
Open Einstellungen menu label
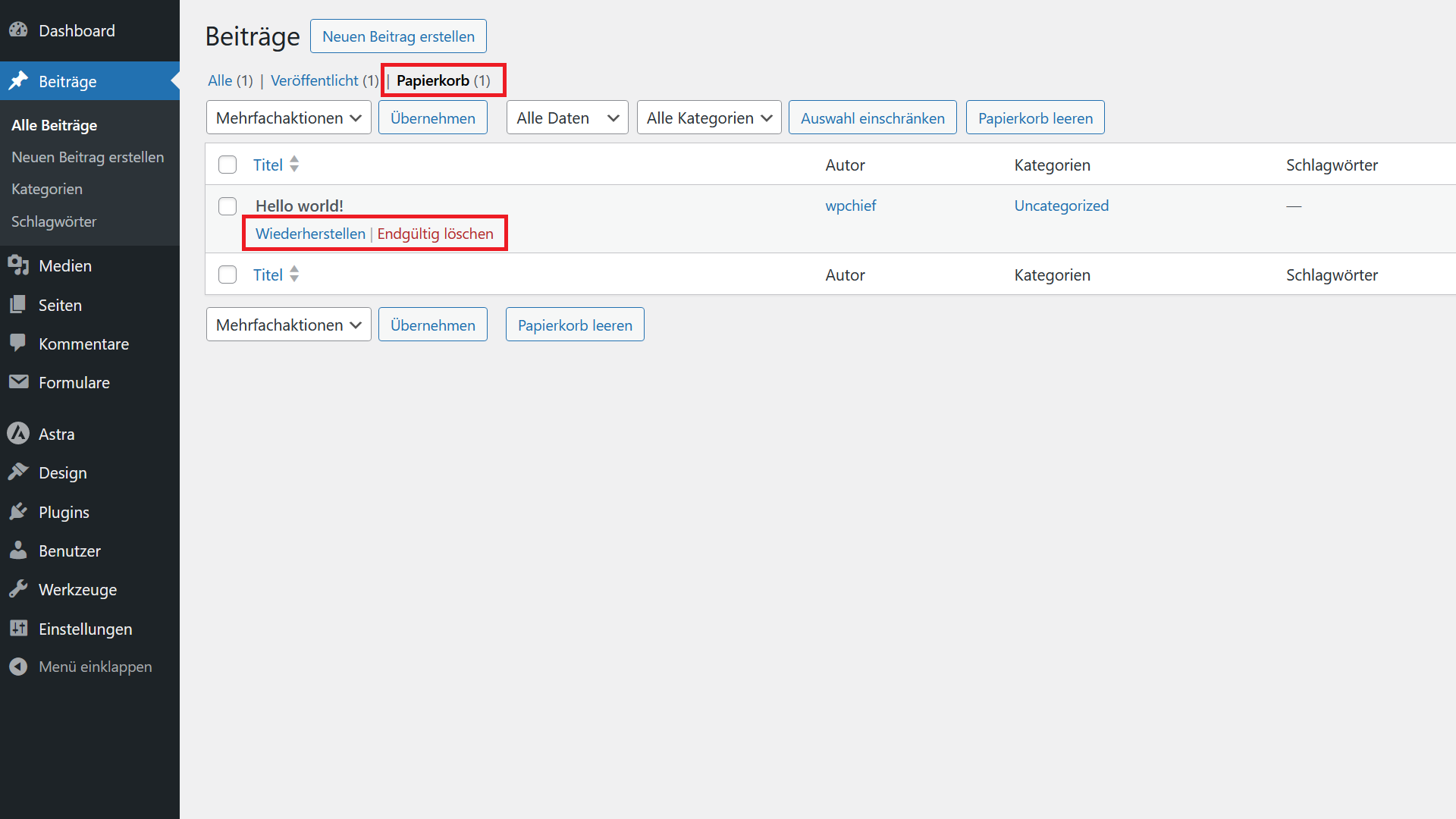[x=85, y=629]
